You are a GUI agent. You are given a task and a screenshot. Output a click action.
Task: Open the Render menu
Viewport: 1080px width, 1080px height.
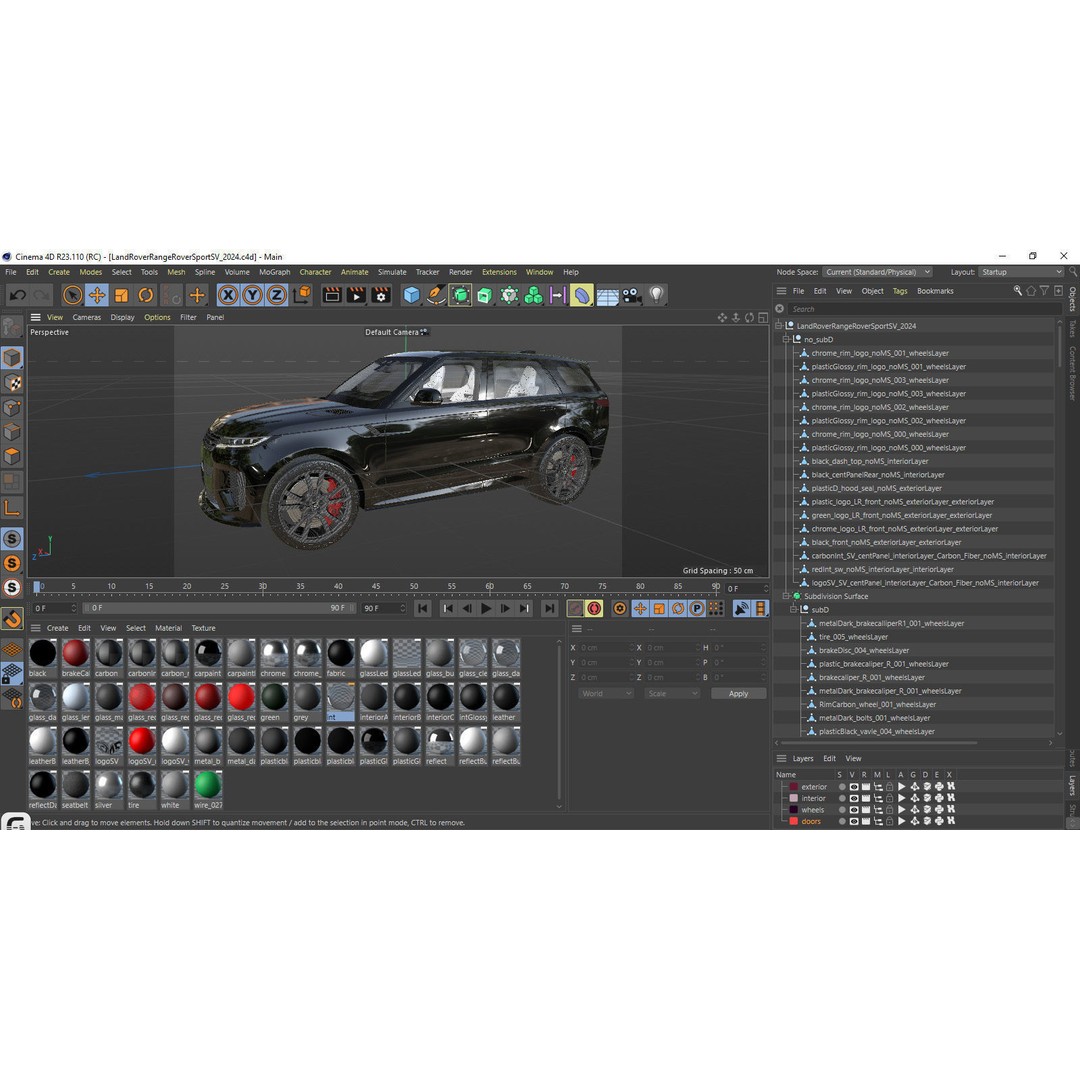pos(461,272)
